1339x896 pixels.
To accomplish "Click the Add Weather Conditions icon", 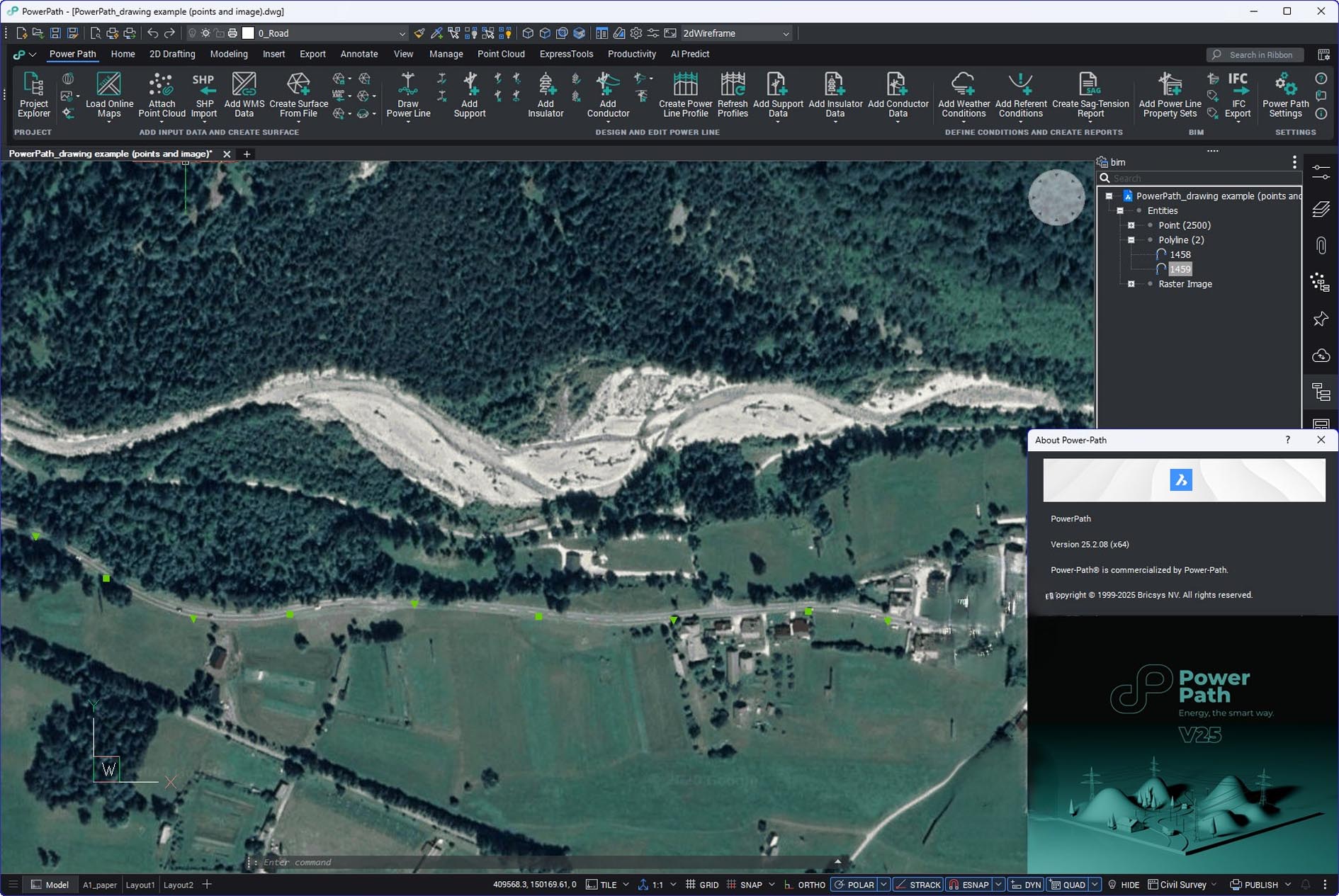I will click(x=963, y=94).
